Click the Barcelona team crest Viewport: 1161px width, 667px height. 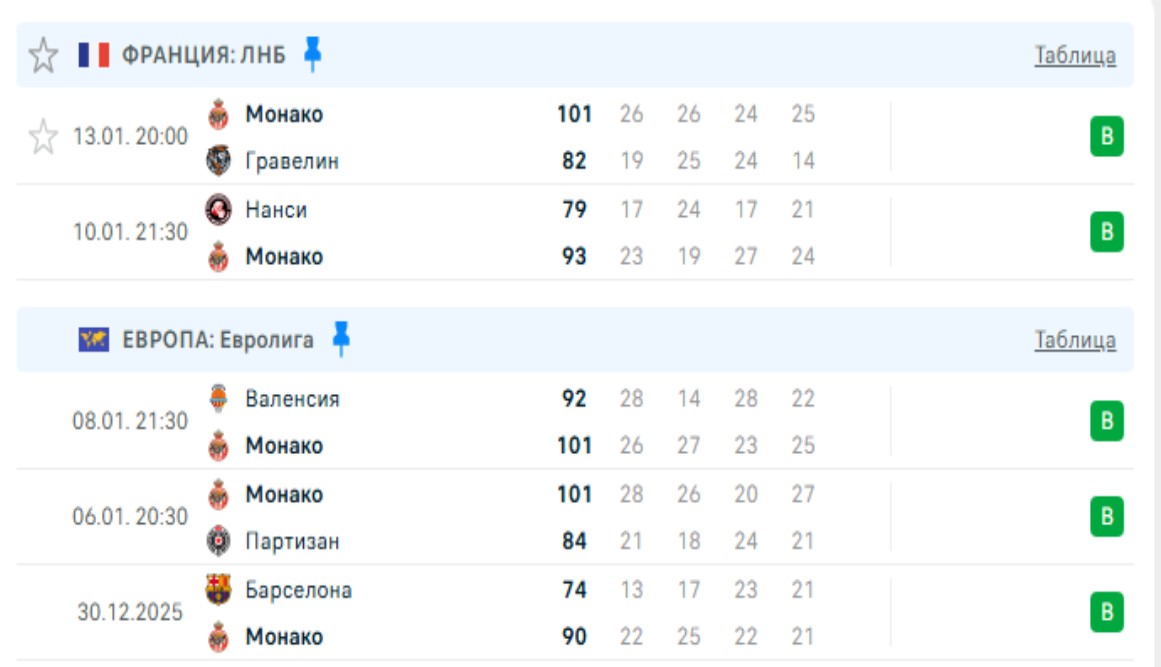pyautogui.click(x=218, y=589)
